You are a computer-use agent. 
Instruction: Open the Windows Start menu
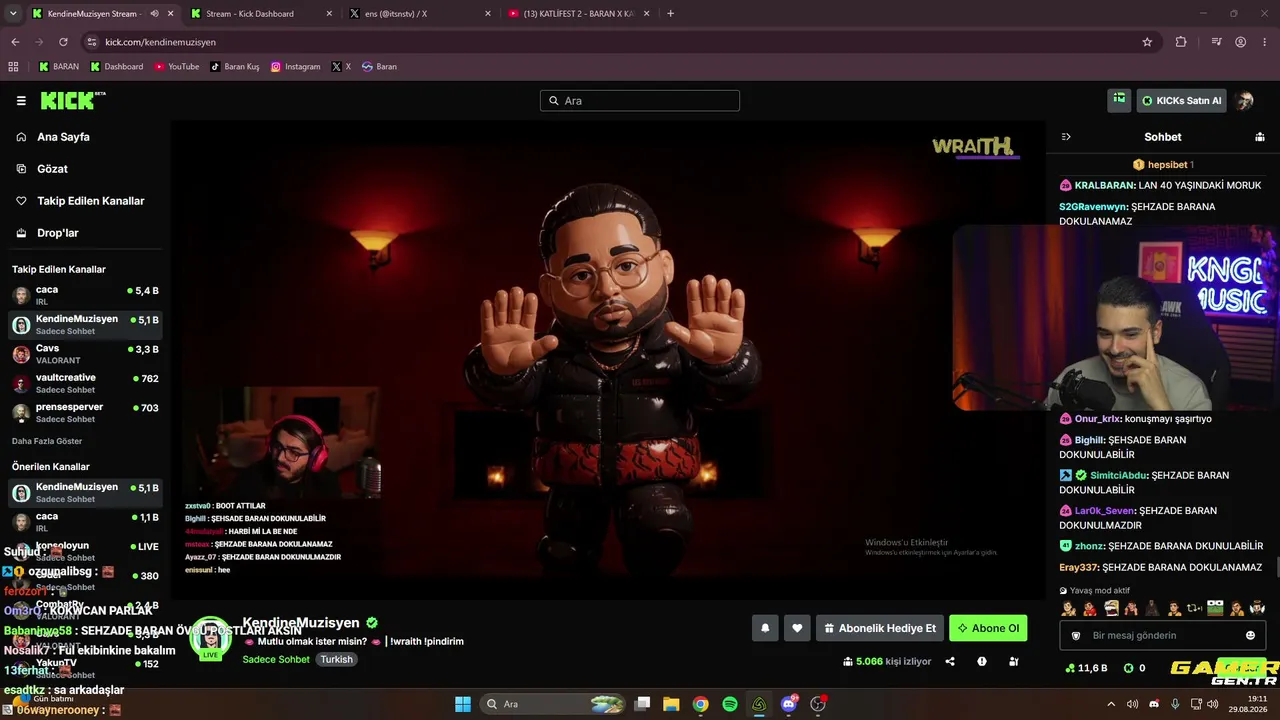463,704
